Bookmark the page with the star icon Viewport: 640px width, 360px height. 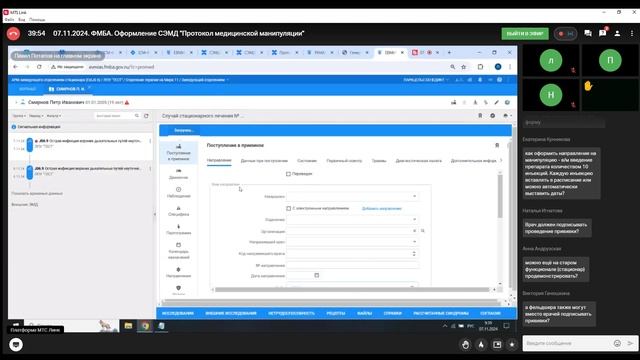[464, 67]
